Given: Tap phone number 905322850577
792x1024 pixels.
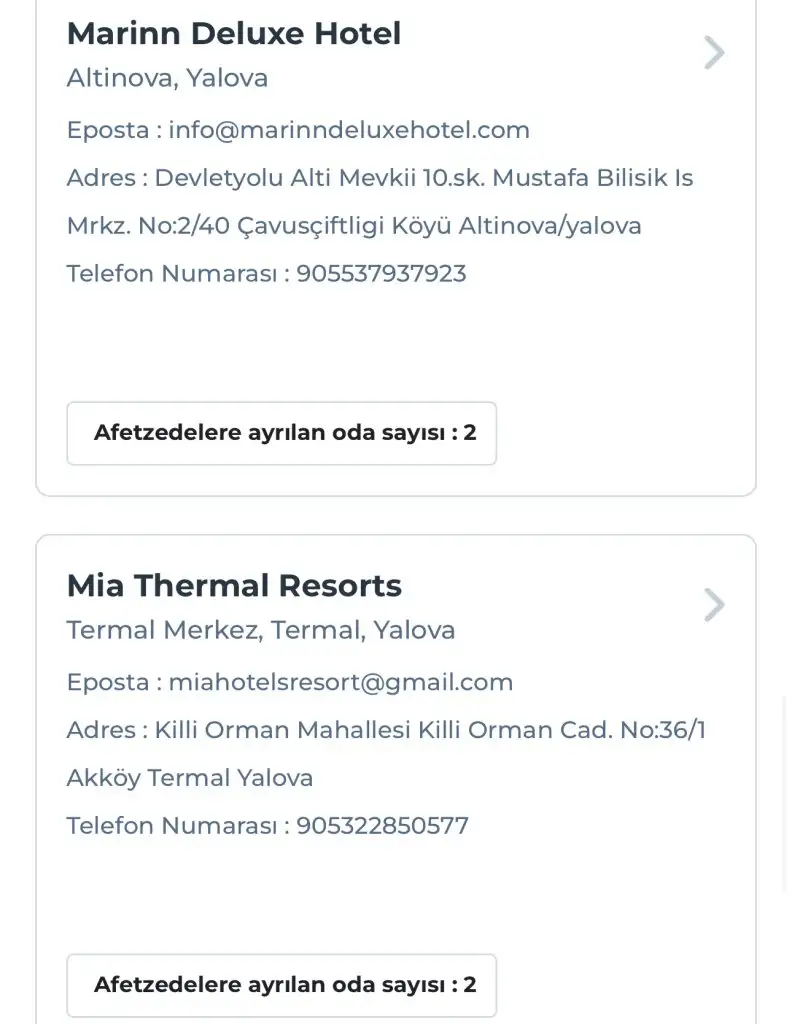Looking at the screenshot, I should click(x=383, y=825).
